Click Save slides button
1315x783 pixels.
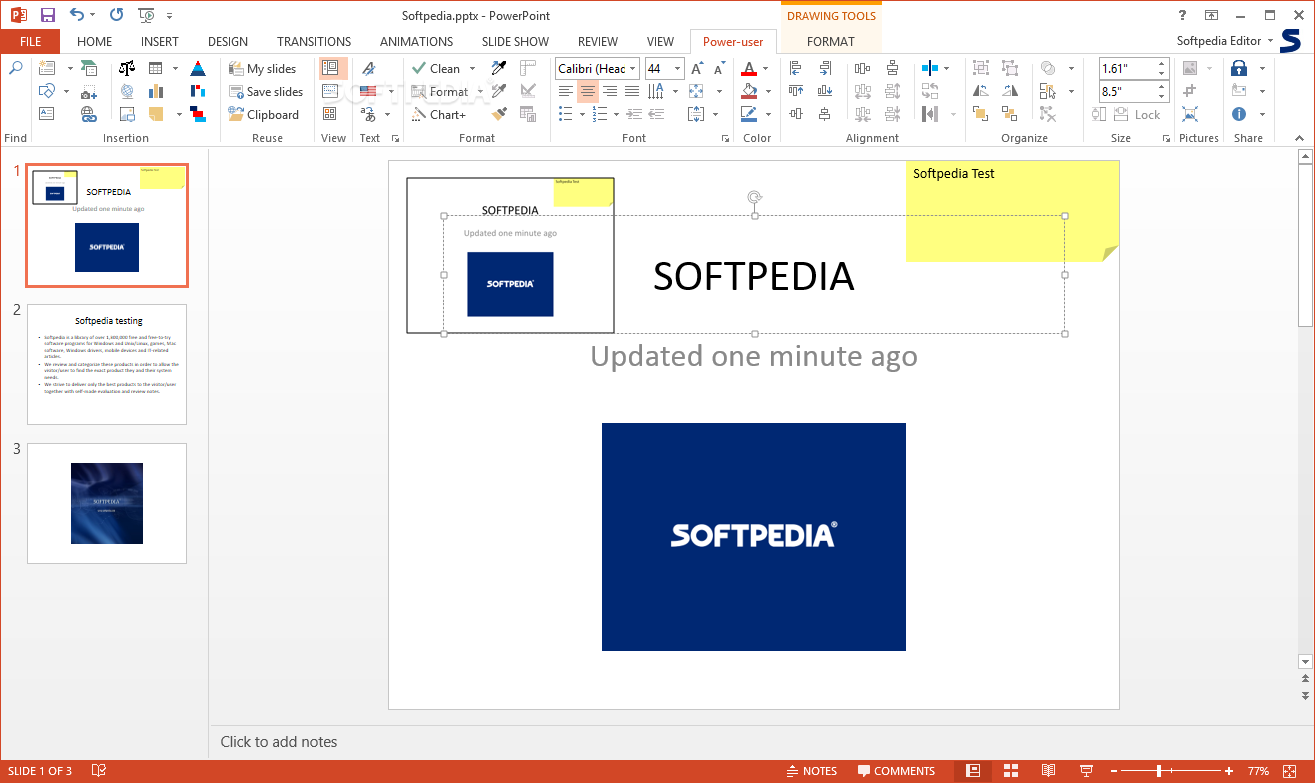(266, 91)
